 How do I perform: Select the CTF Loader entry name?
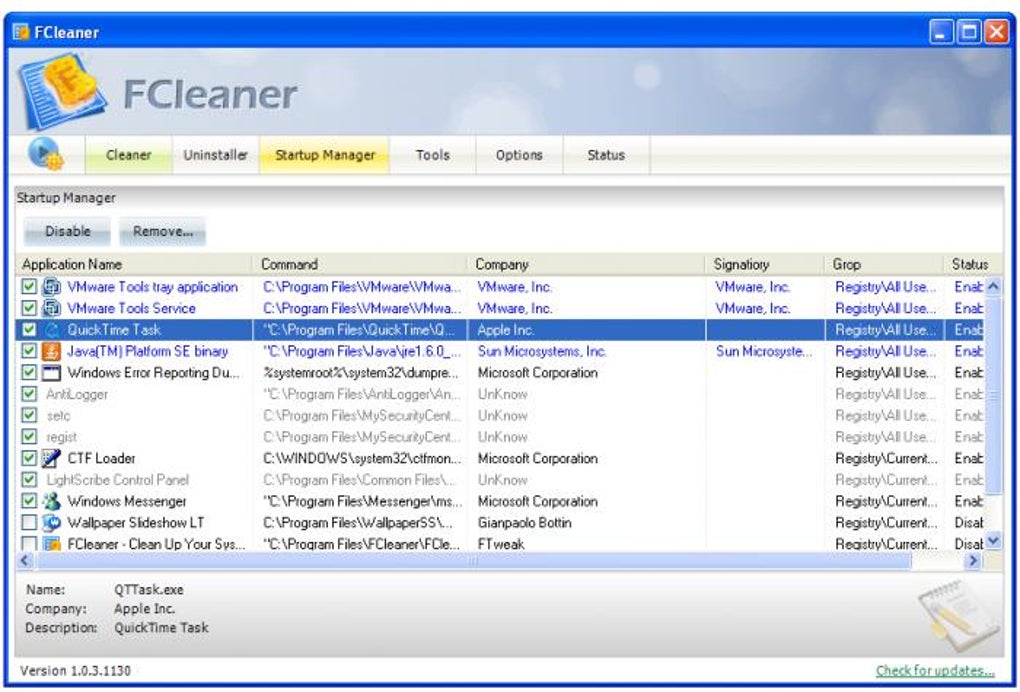pos(101,459)
